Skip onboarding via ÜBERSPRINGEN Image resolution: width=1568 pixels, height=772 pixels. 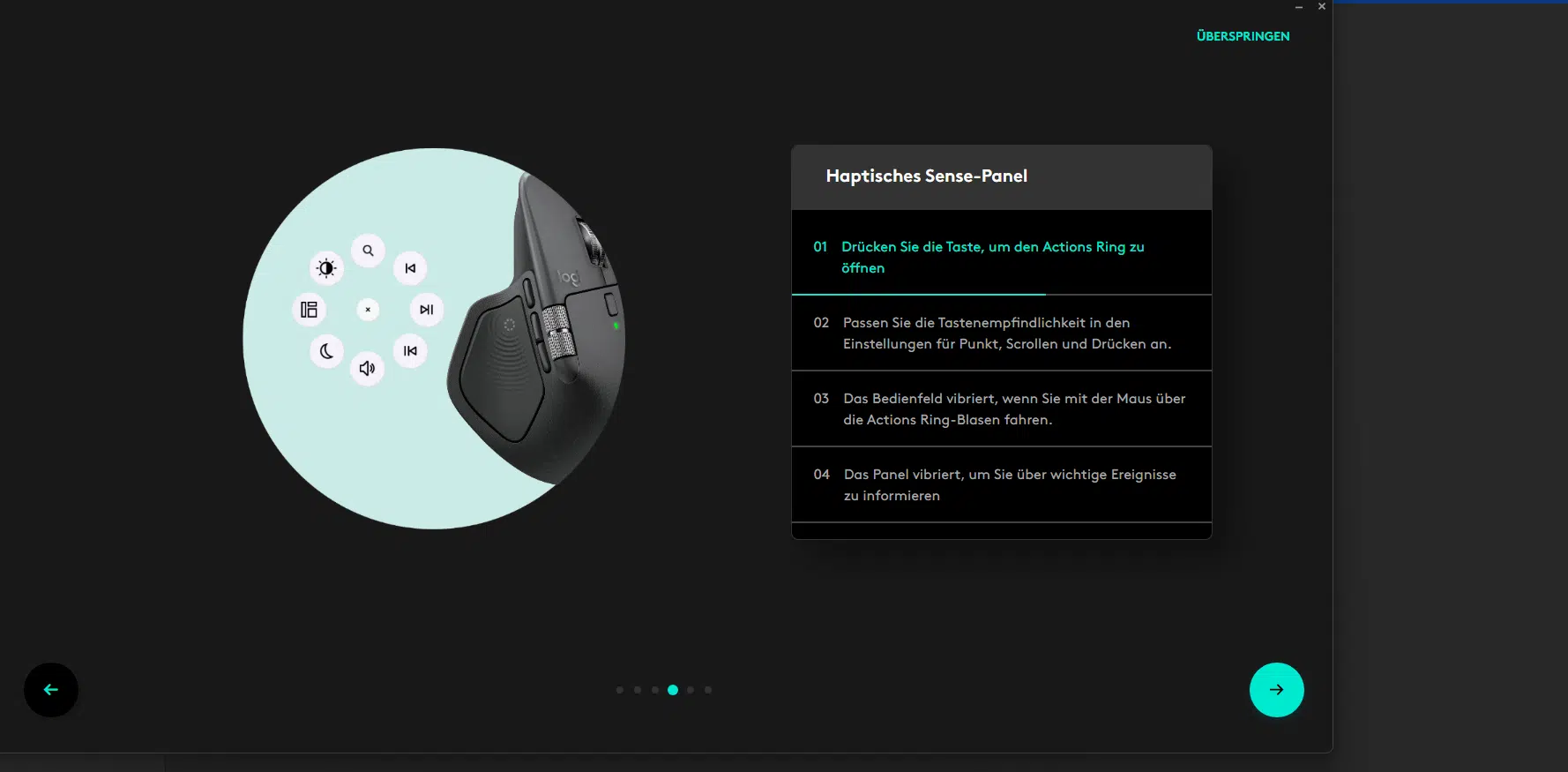pos(1243,36)
